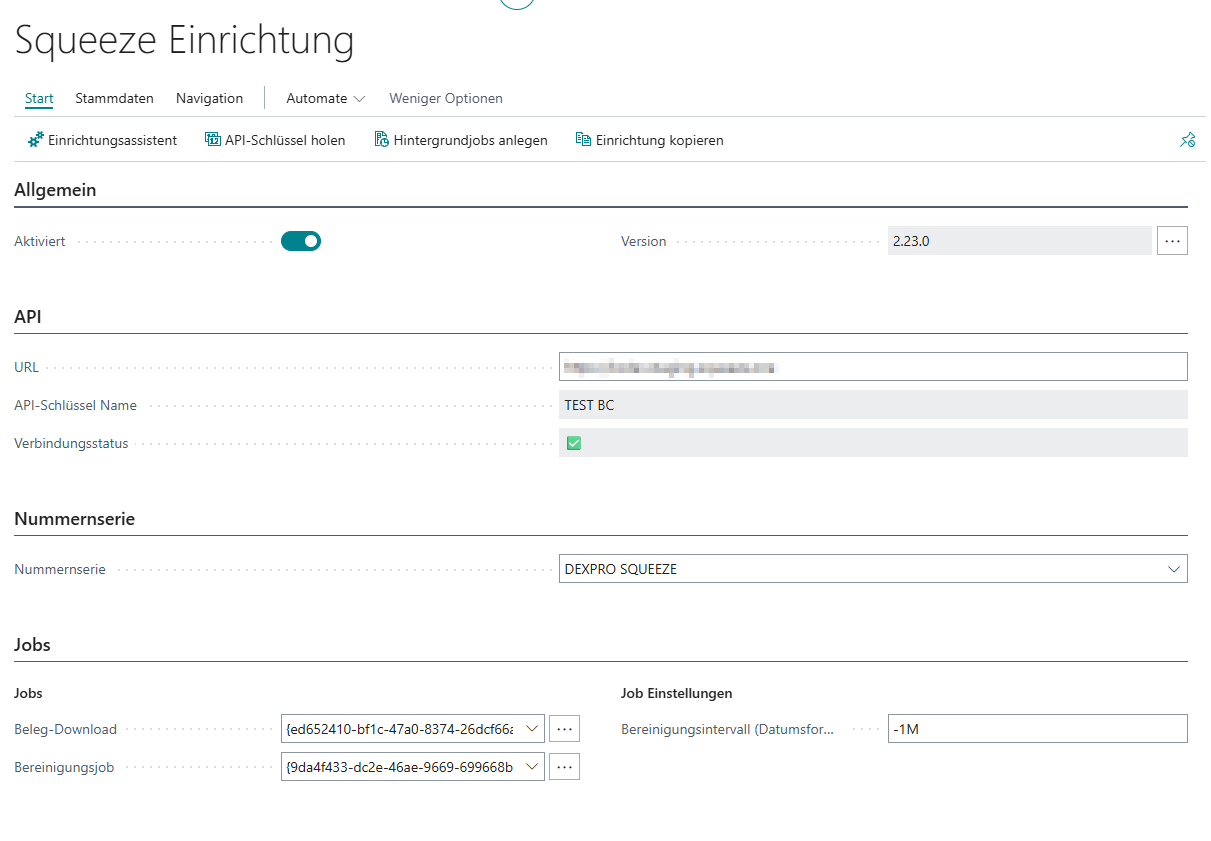Click ellipsis next to Bereinigungsjob
This screenshot has width=1211, height=841.
coord(565,767)
